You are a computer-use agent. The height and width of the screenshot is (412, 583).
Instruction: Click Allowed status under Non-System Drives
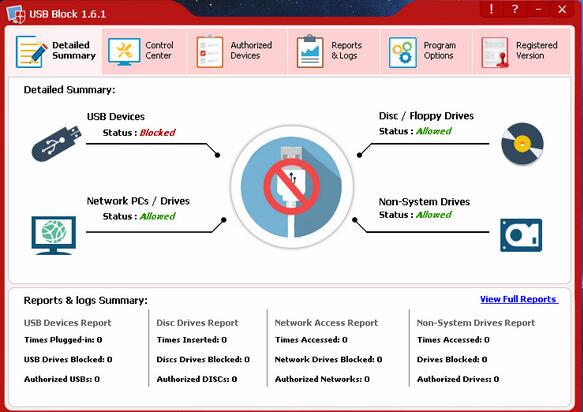coord(434,215)
